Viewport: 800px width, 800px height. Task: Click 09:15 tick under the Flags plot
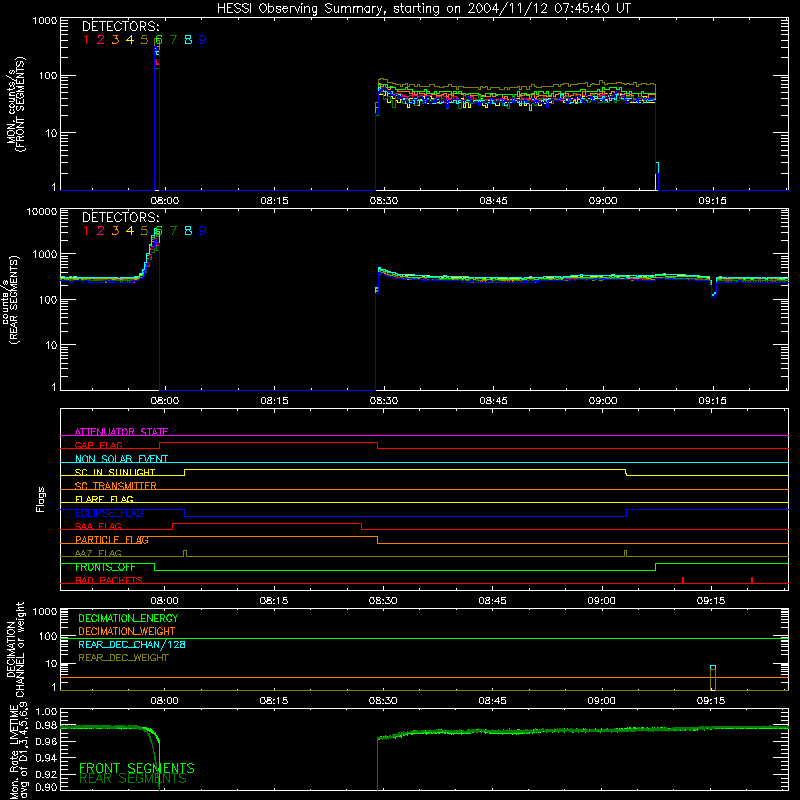click(711, 601)
